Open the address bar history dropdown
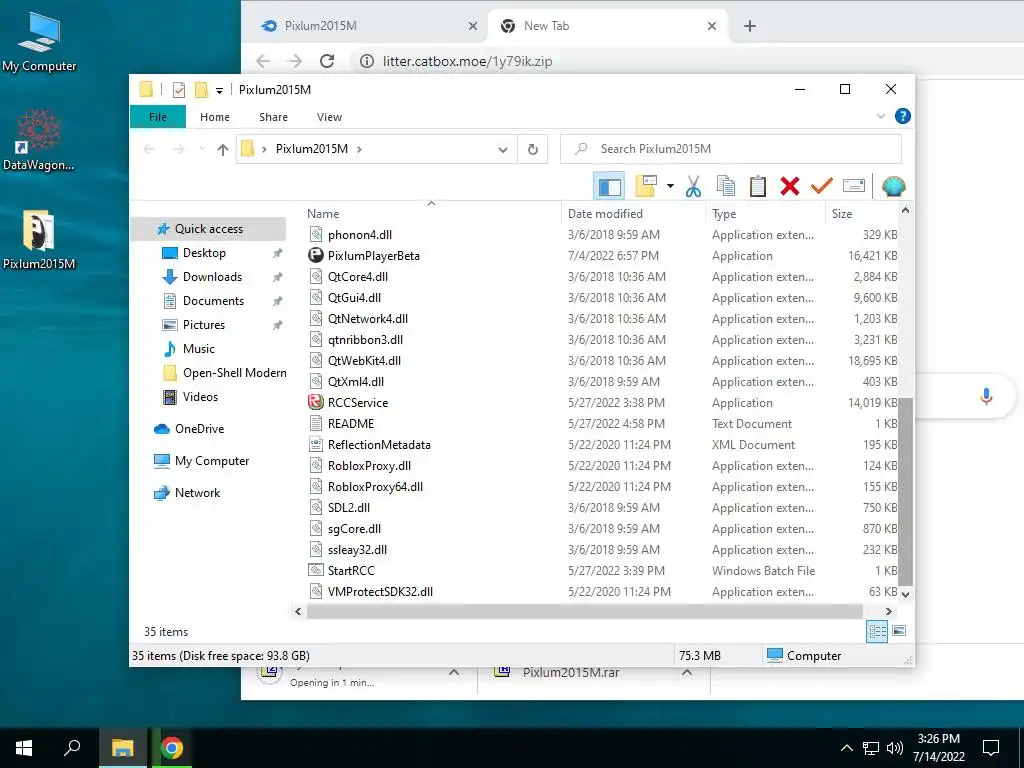 tap(503, 150)
